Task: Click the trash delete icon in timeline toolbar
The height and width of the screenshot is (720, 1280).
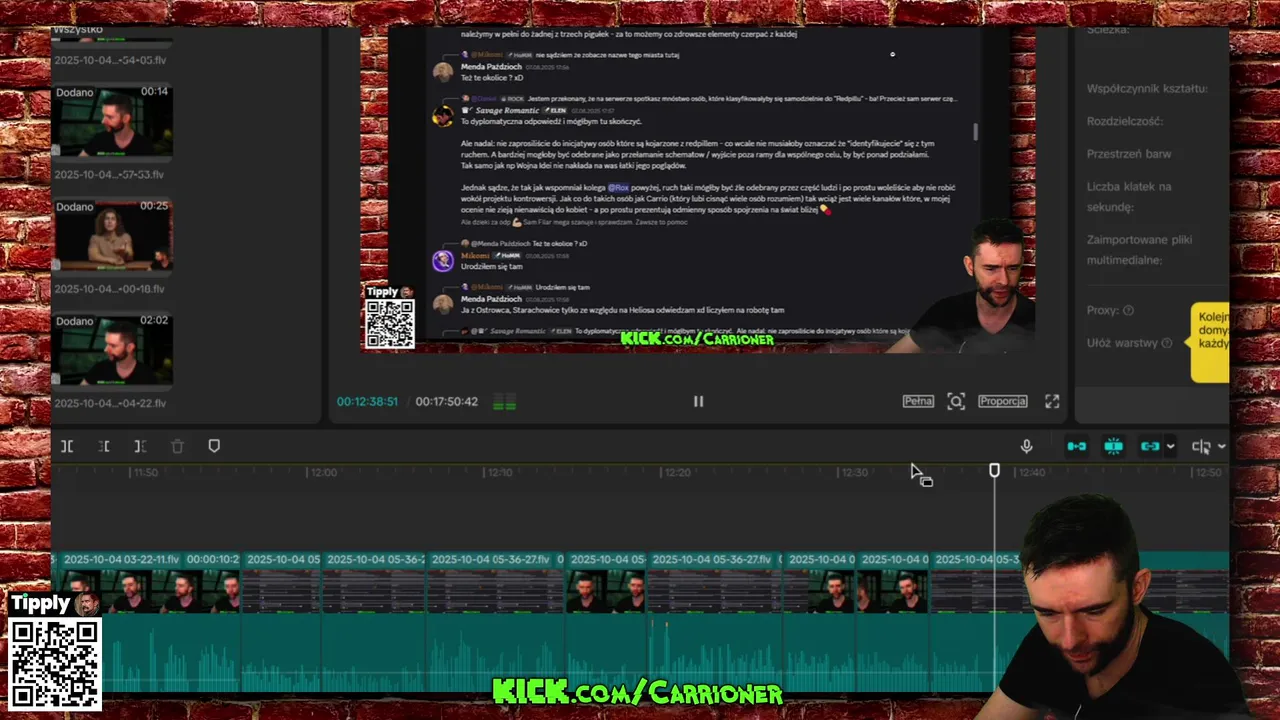Action: coord(177,446)
